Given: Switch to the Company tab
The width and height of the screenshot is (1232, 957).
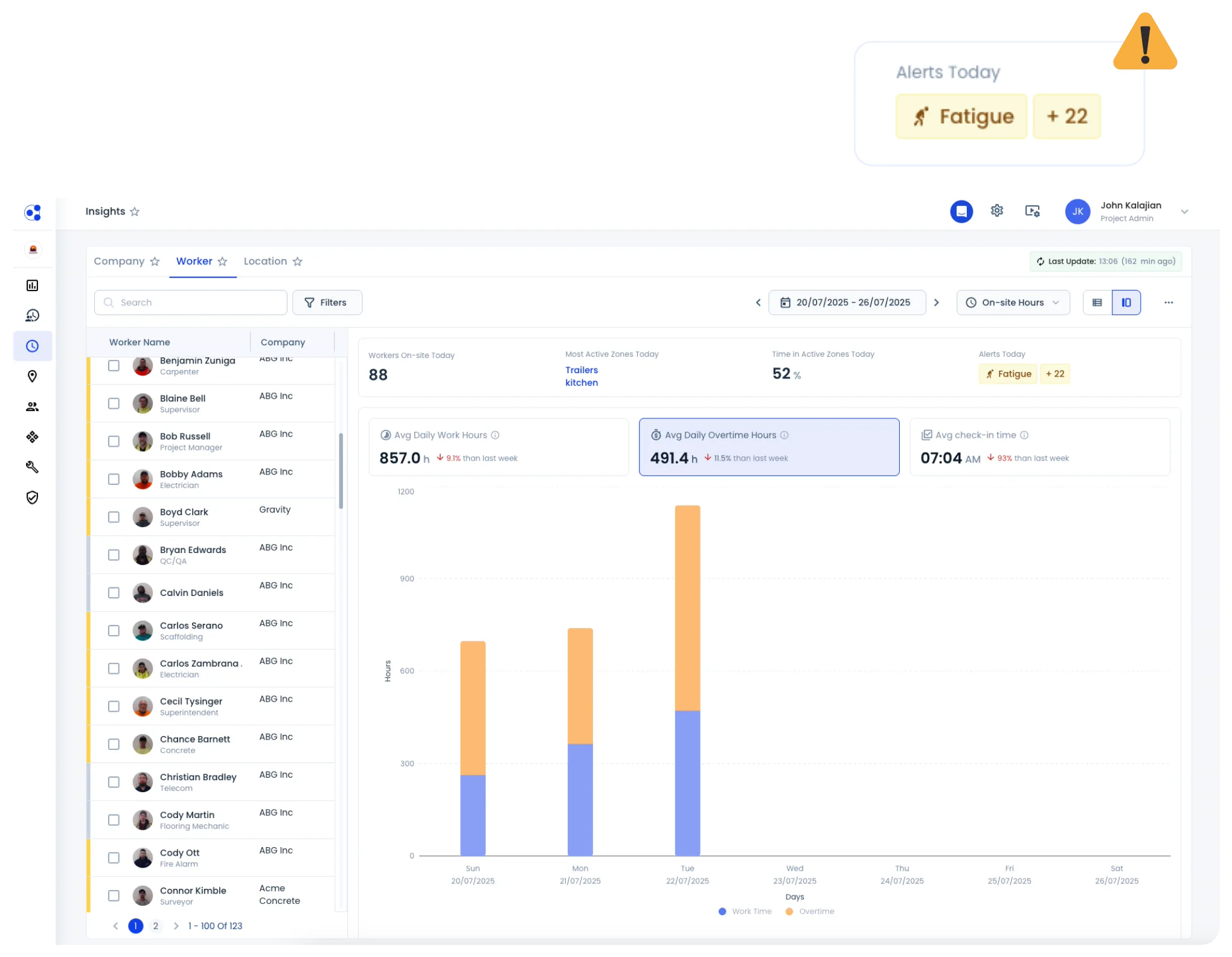Looking at the screenshot, I should pos(119,261).
